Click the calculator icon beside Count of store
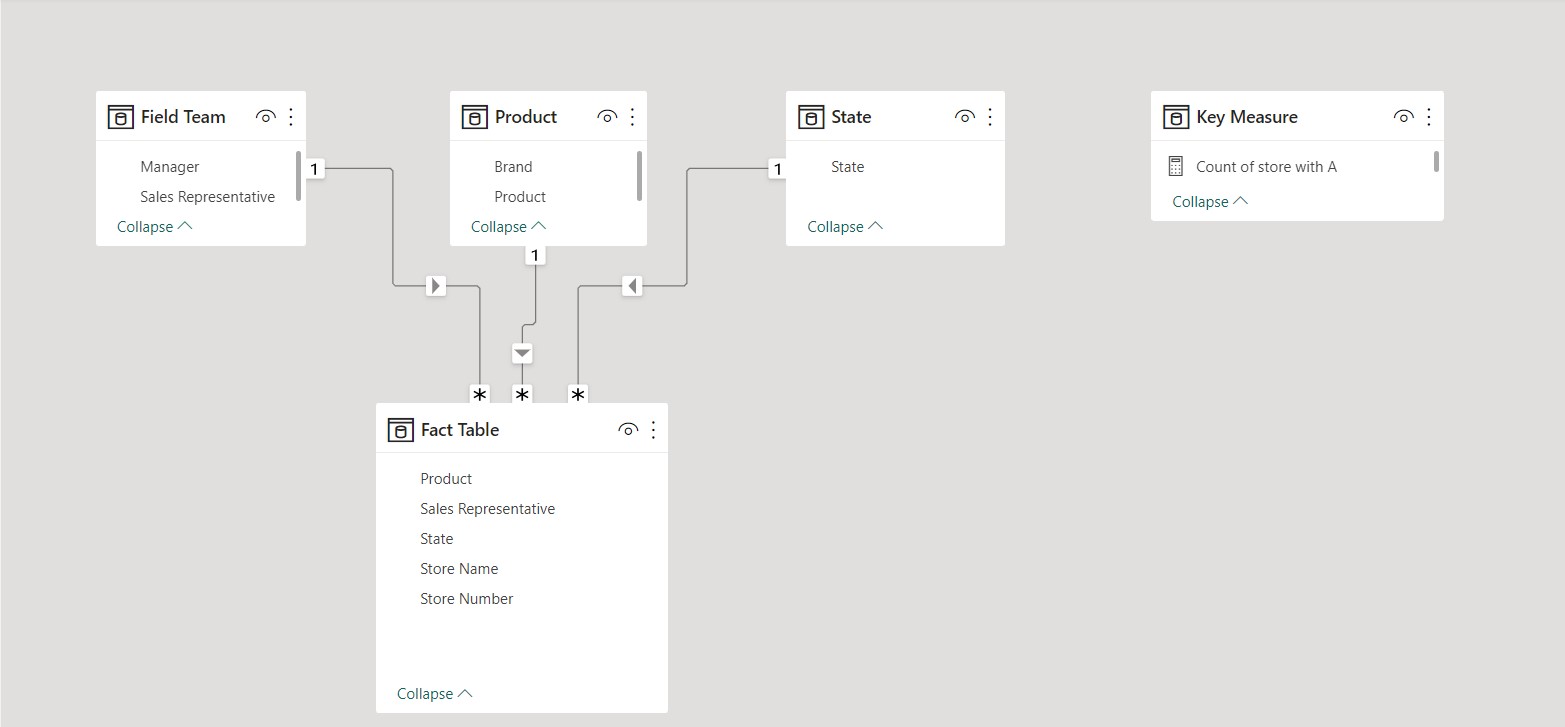The width and height of the screenshot is (1565, 727). pyautogui.click(x=1176, y=167)
